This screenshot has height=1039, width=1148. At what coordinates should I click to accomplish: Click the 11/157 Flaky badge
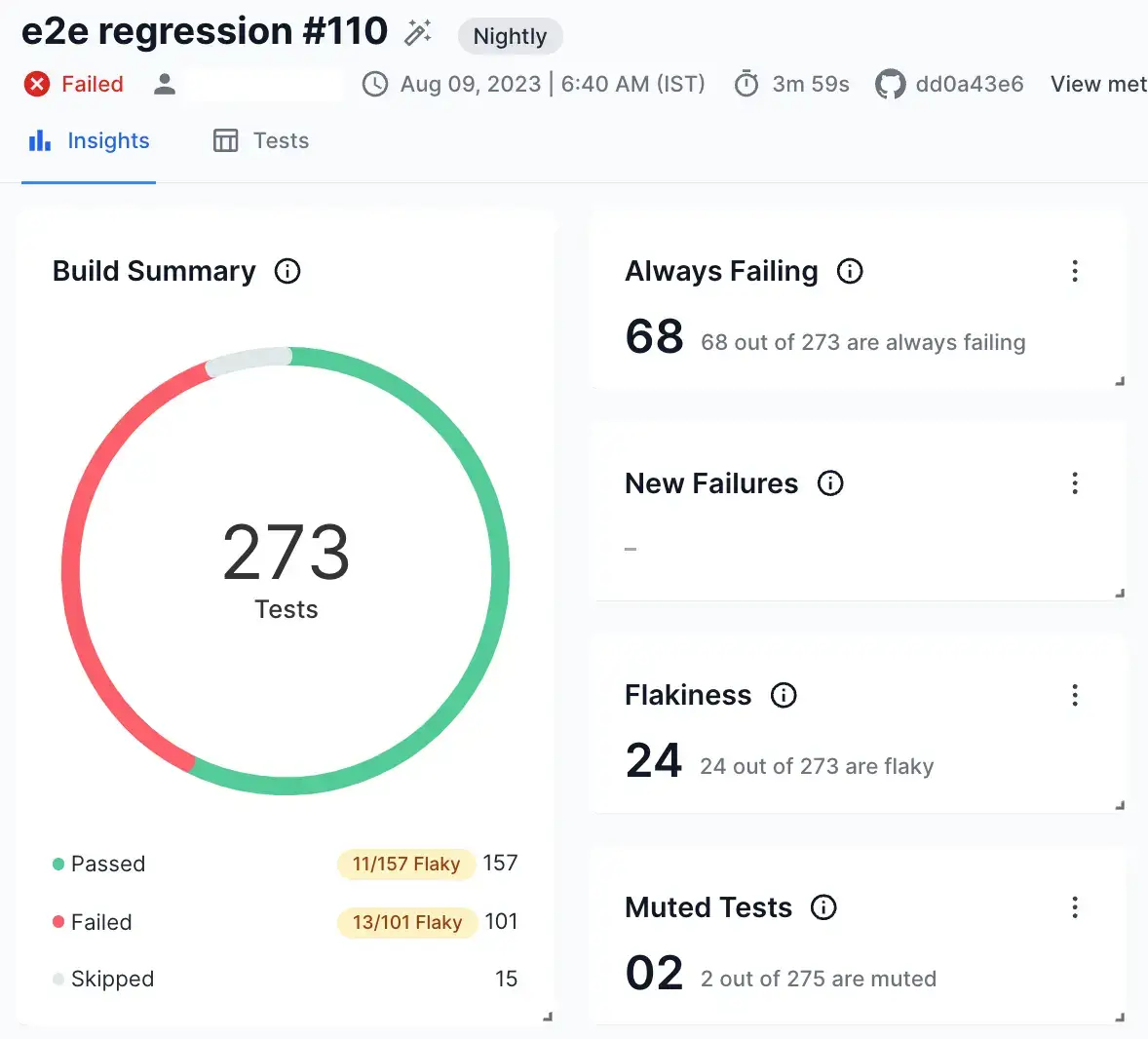pyautogui.click(x=405, y=865)
